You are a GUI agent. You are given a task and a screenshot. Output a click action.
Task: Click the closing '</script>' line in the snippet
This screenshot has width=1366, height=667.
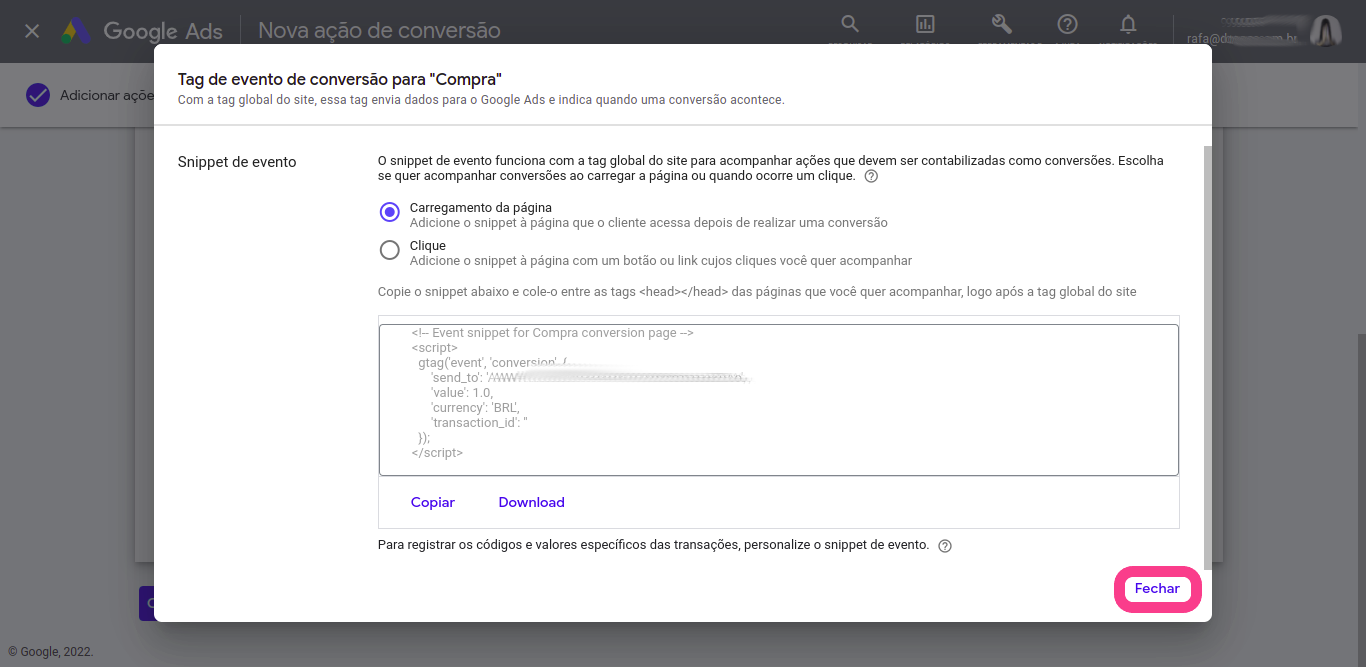click(x=437, y=453)
